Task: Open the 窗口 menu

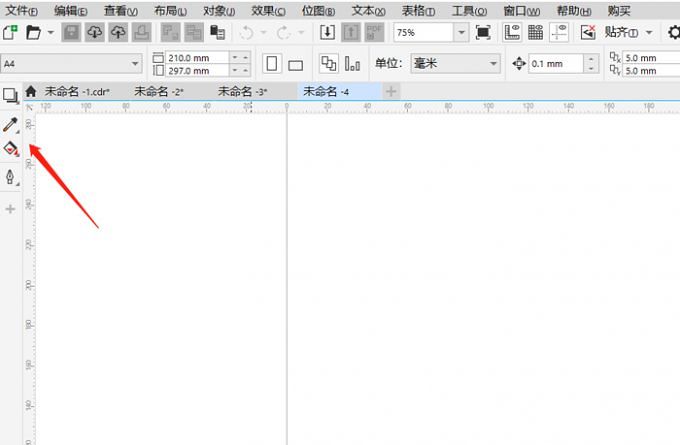Action: (522, 11)
